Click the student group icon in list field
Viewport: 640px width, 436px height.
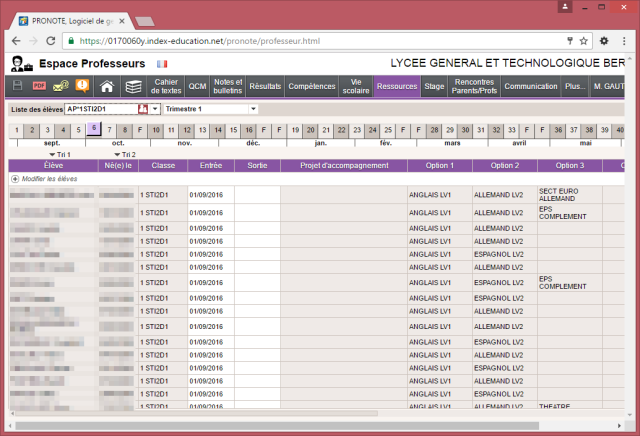pyautogui.click(x=142, y=108)
